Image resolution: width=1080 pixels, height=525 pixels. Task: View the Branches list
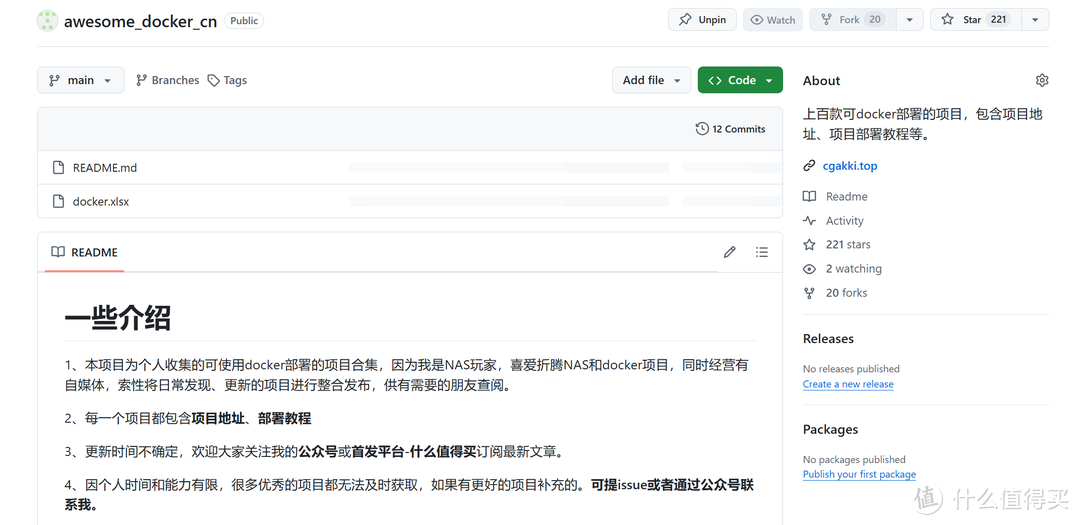tap(167, 80)
